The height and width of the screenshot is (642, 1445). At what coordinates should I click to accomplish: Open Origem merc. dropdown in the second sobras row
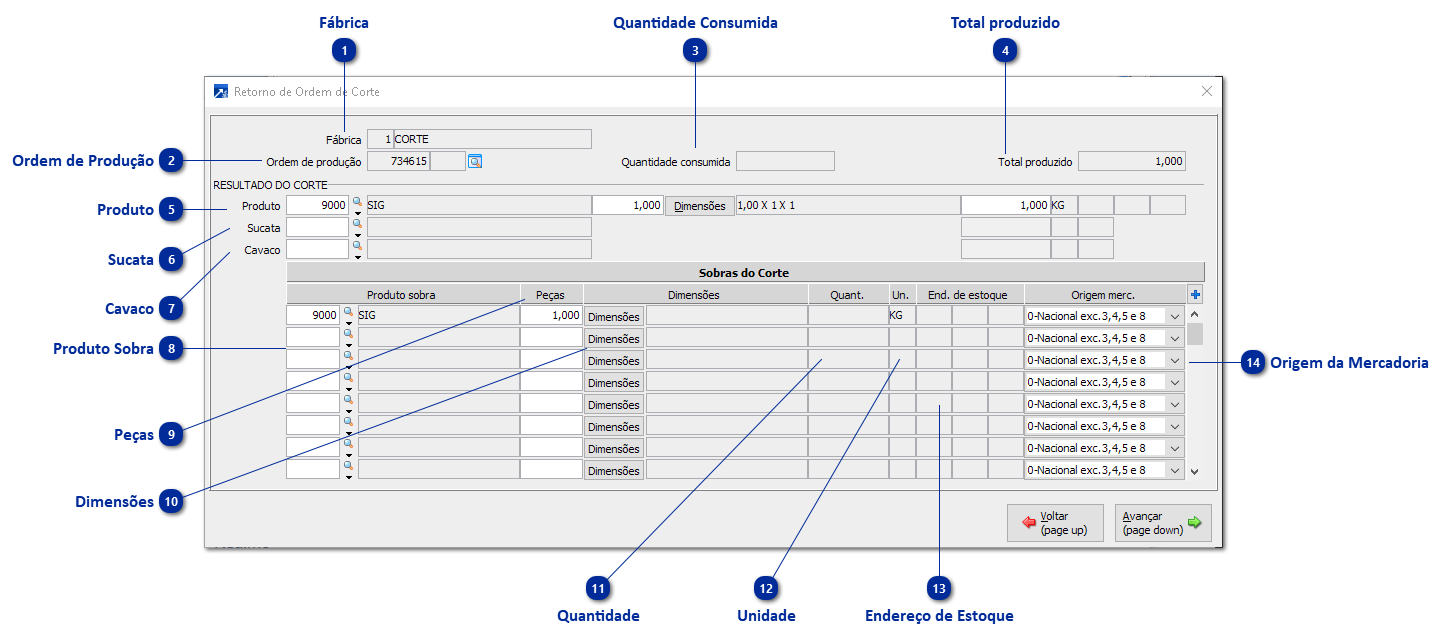tap(1175, 338)
